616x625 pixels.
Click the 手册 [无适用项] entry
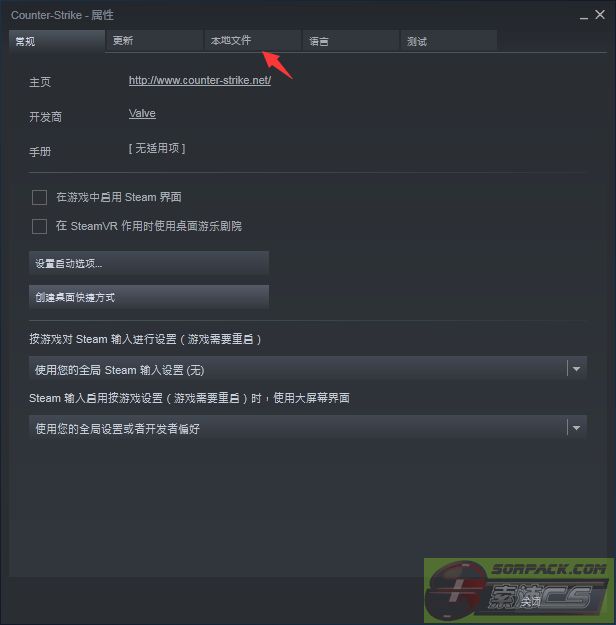[157, 149]
